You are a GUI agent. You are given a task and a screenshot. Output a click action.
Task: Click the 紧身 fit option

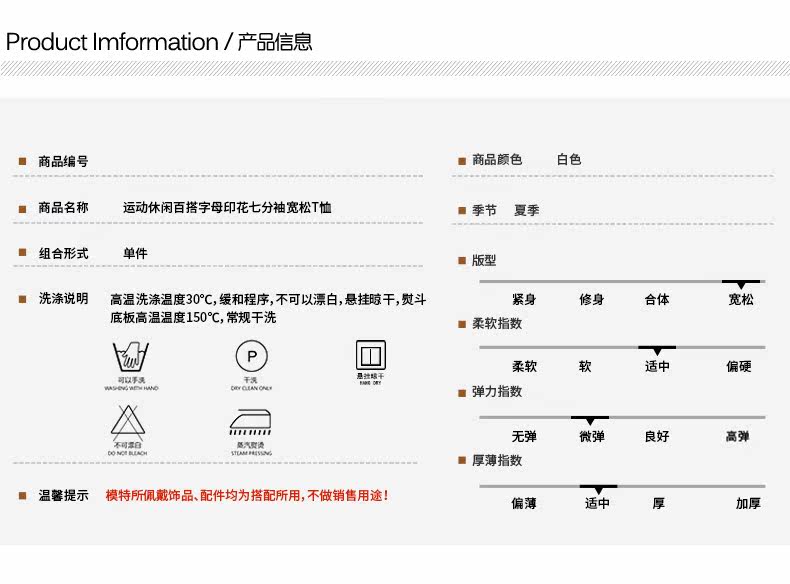(x=524, y=299)
